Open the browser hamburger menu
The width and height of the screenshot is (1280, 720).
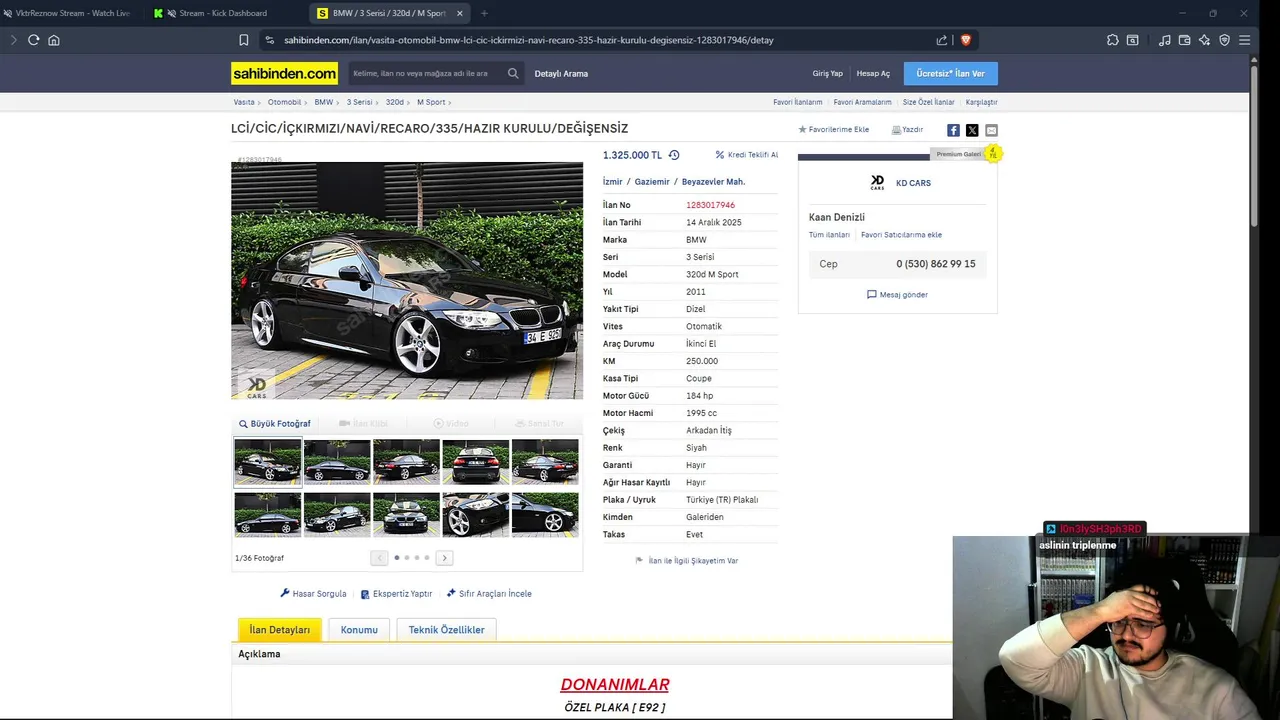[1245, 40]
